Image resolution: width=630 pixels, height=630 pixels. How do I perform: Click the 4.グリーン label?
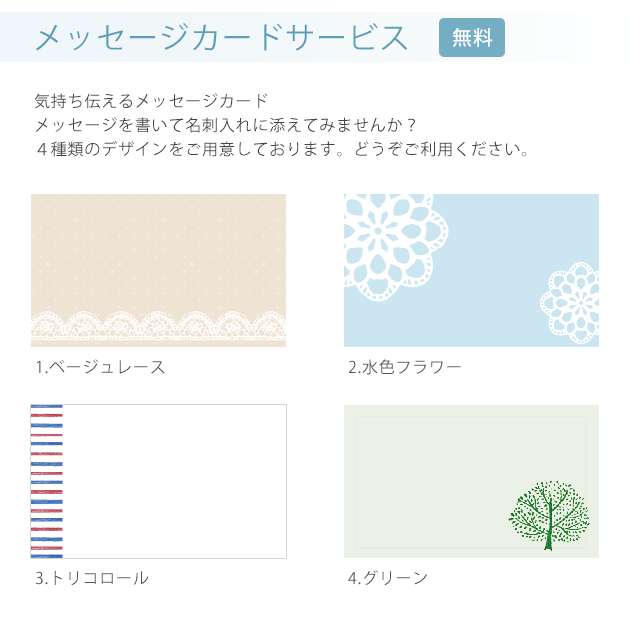(x=388, y=578)
